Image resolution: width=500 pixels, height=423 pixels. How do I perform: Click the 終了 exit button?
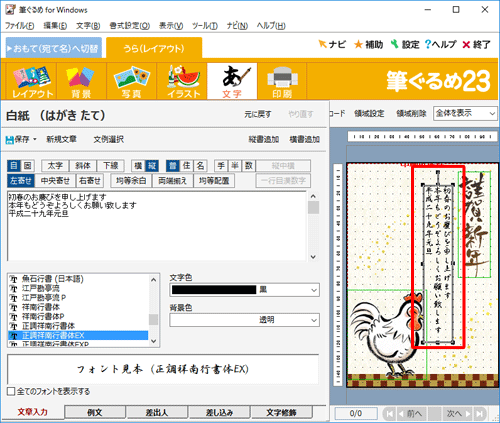(476, 44)
